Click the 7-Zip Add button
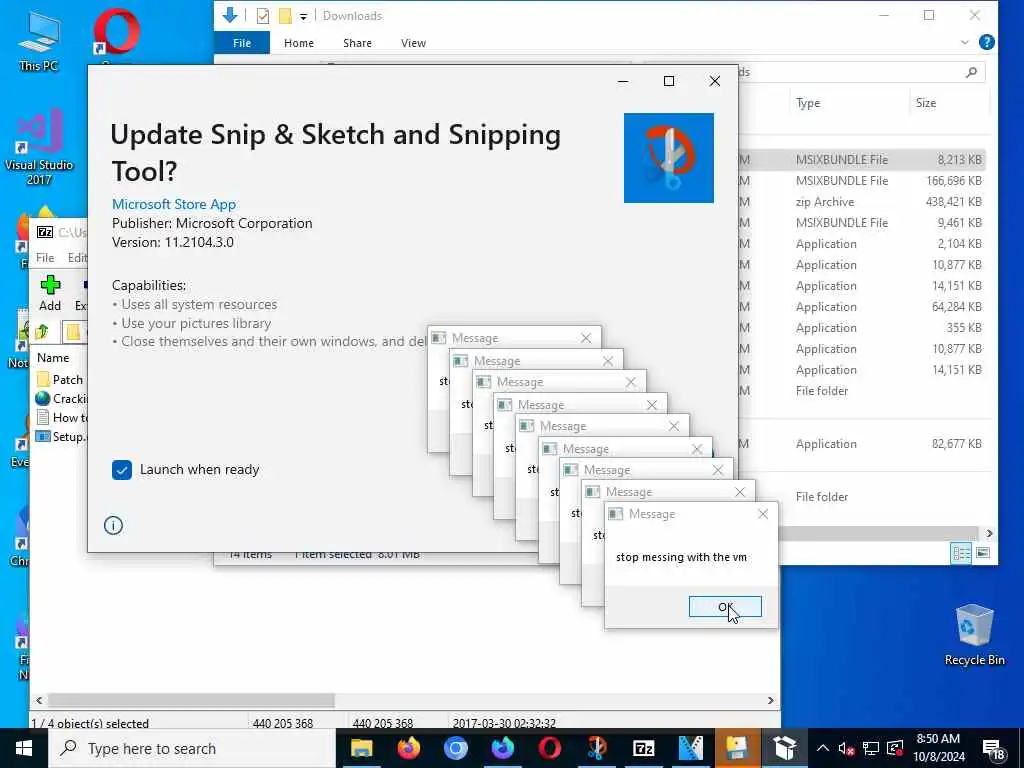 click(50, 293)
